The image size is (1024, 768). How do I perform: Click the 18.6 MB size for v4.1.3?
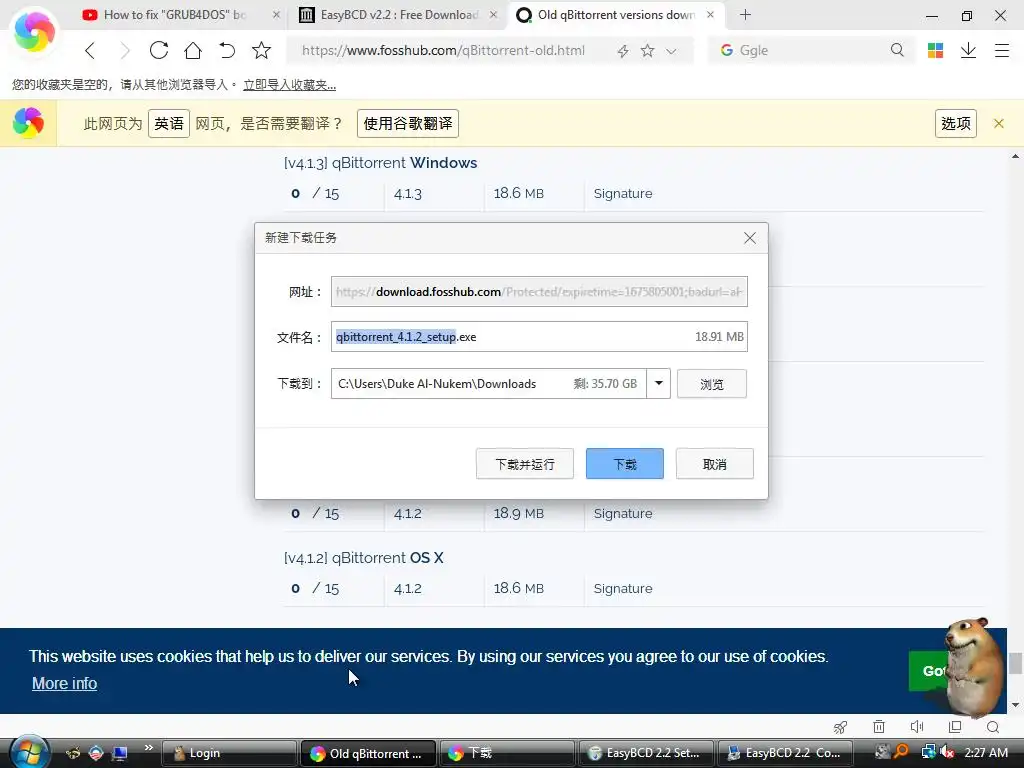(519, 193)
